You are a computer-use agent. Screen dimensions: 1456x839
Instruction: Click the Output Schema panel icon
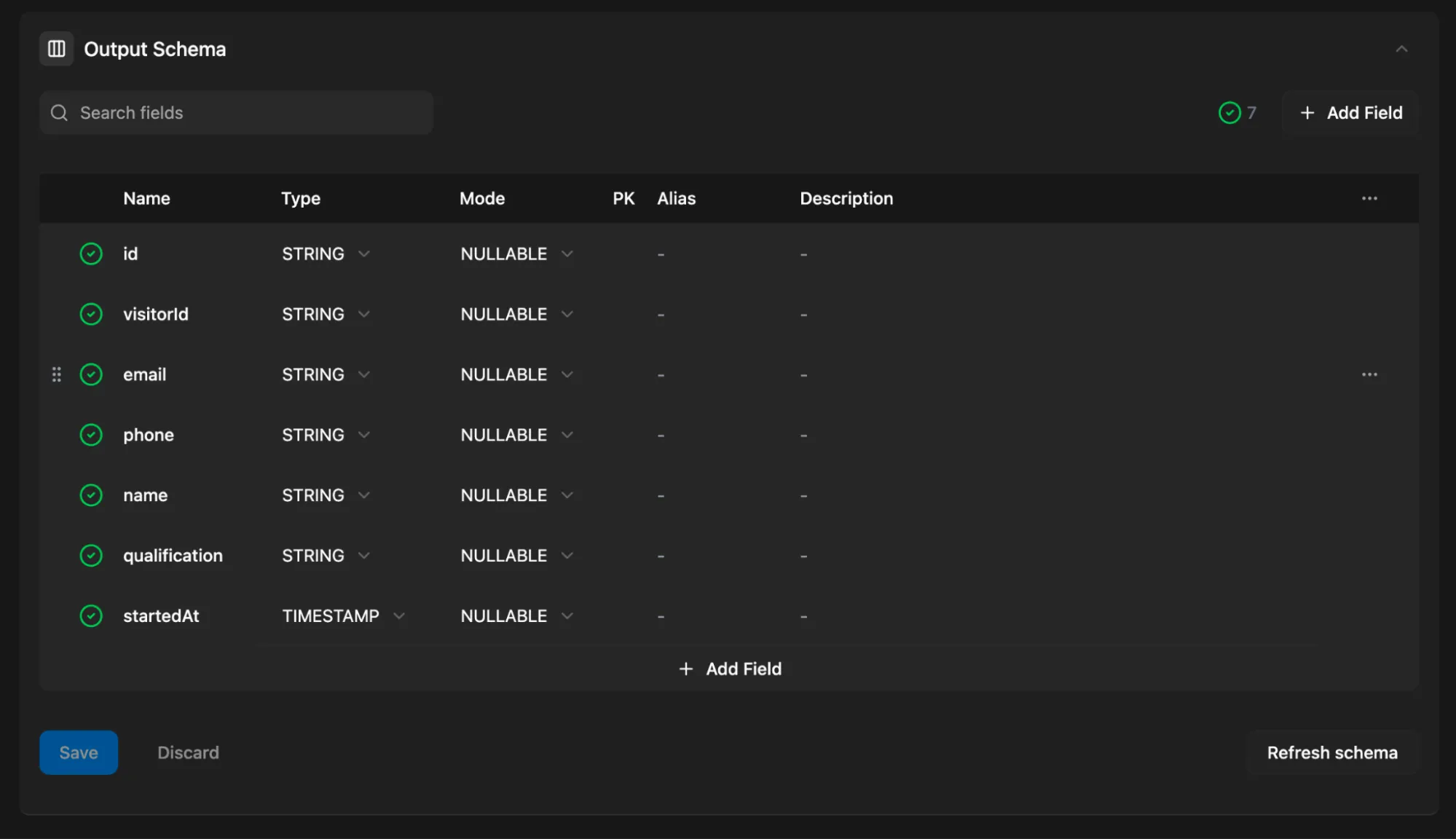[x=56, y=48]
